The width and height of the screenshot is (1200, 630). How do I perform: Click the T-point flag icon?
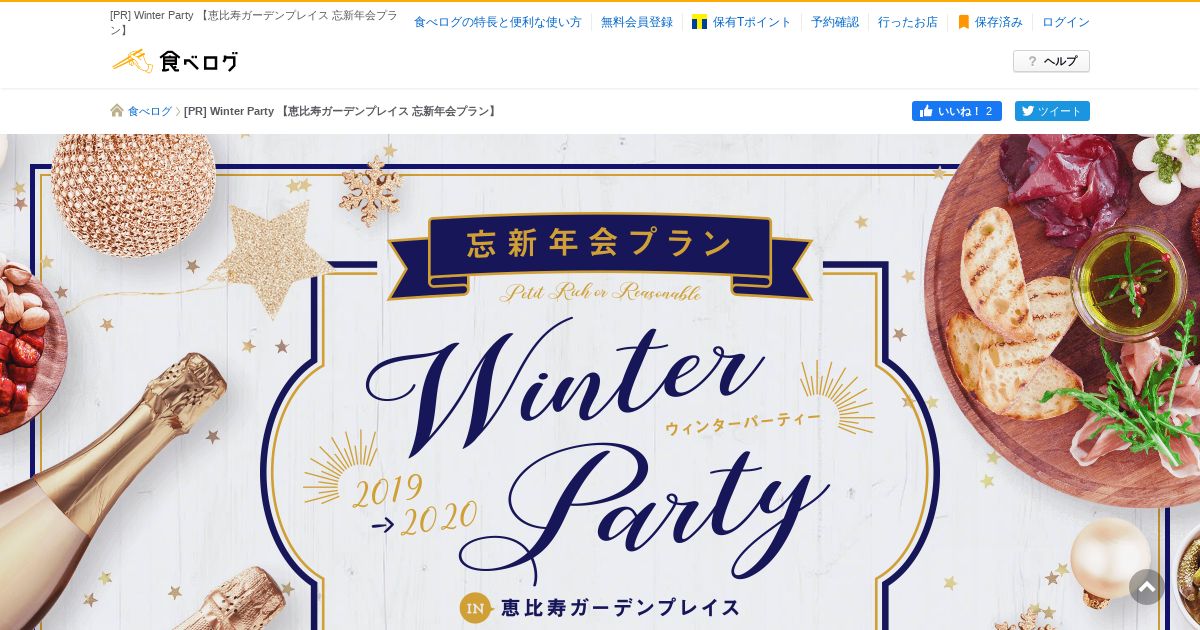(x=699, y=22)
